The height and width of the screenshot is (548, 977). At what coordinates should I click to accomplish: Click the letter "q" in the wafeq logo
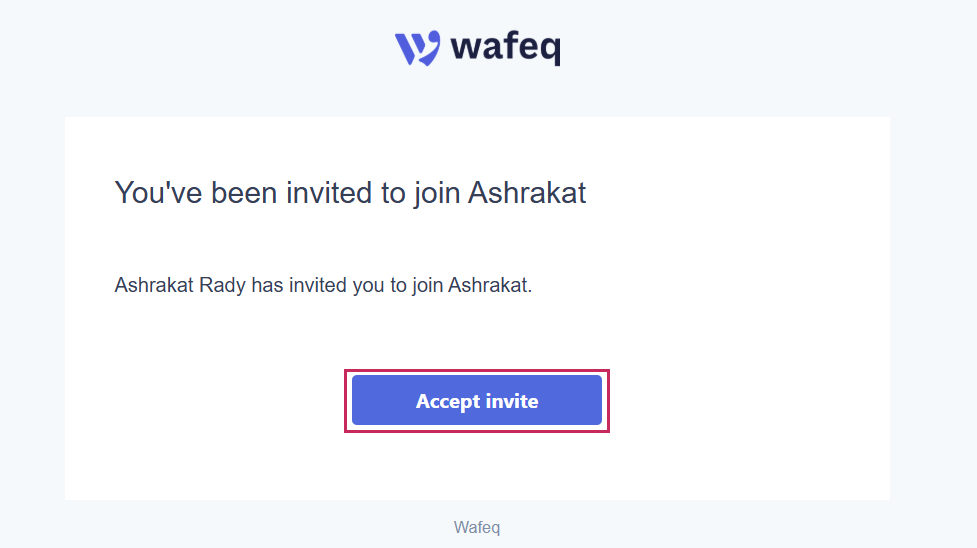550,49
